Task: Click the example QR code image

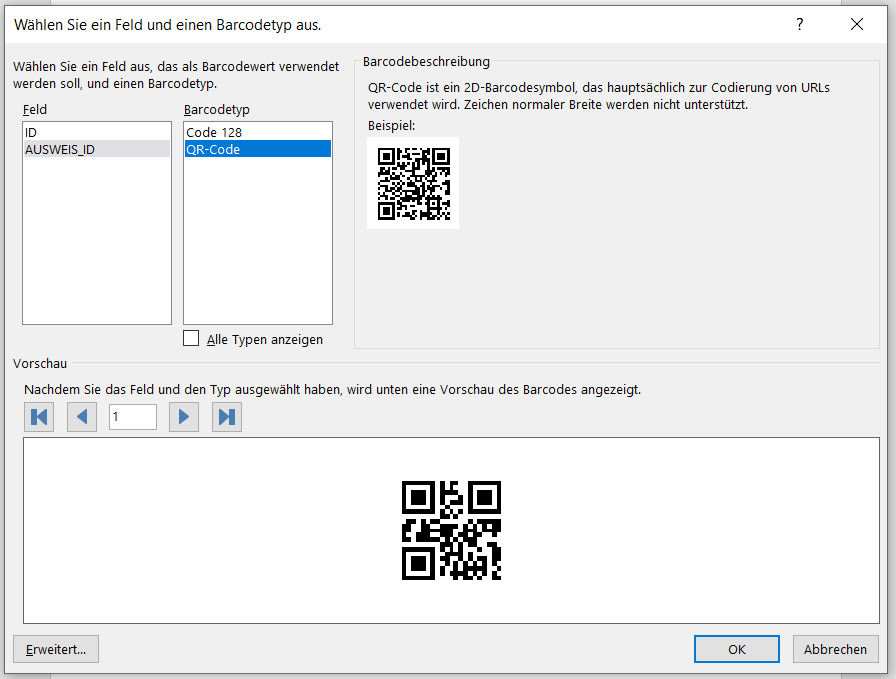Action: 413,183
